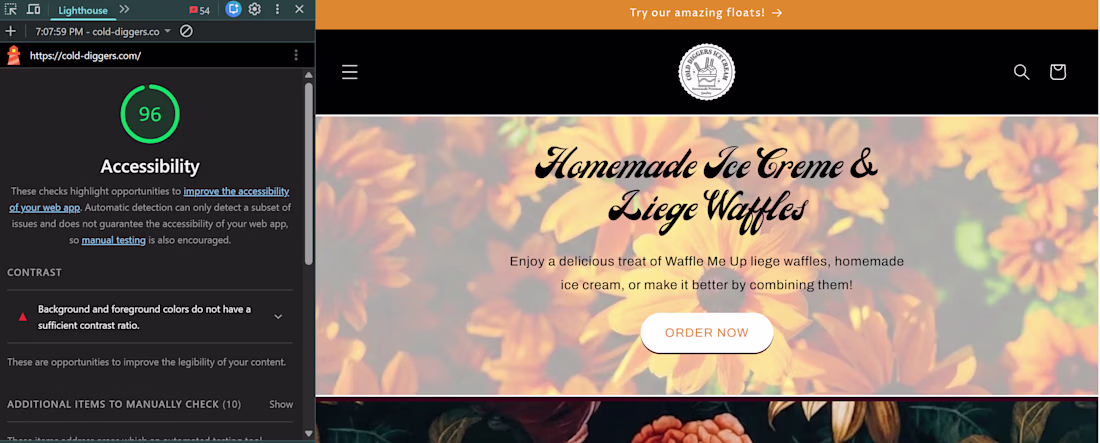Screen dimensions: 1100x443
Task: Open the report tools three-dot menu by the URL
Action: tap(296, 55)
